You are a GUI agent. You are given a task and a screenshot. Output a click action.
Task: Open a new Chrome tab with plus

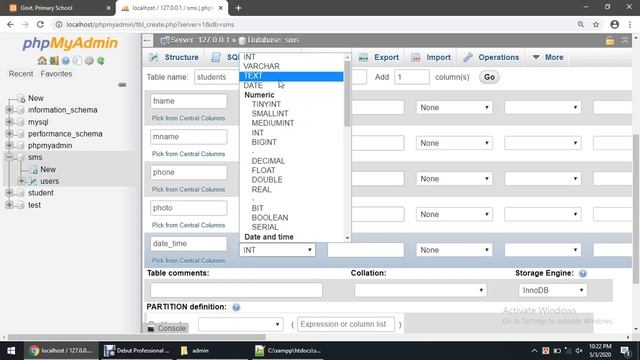[238, 8]
